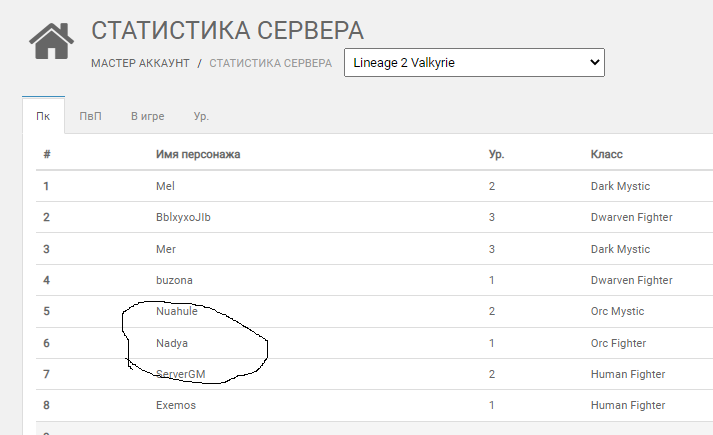Open the МАСТЕР АККАУНТ breadcrumb link
The width and height of the screenshot is (713, 435).
(140, 63)
